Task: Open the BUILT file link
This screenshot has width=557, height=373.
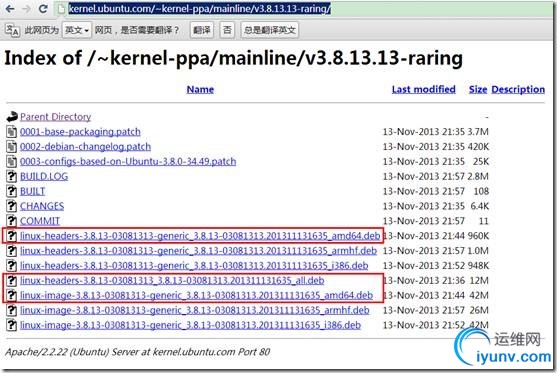Action: [32, 191]
